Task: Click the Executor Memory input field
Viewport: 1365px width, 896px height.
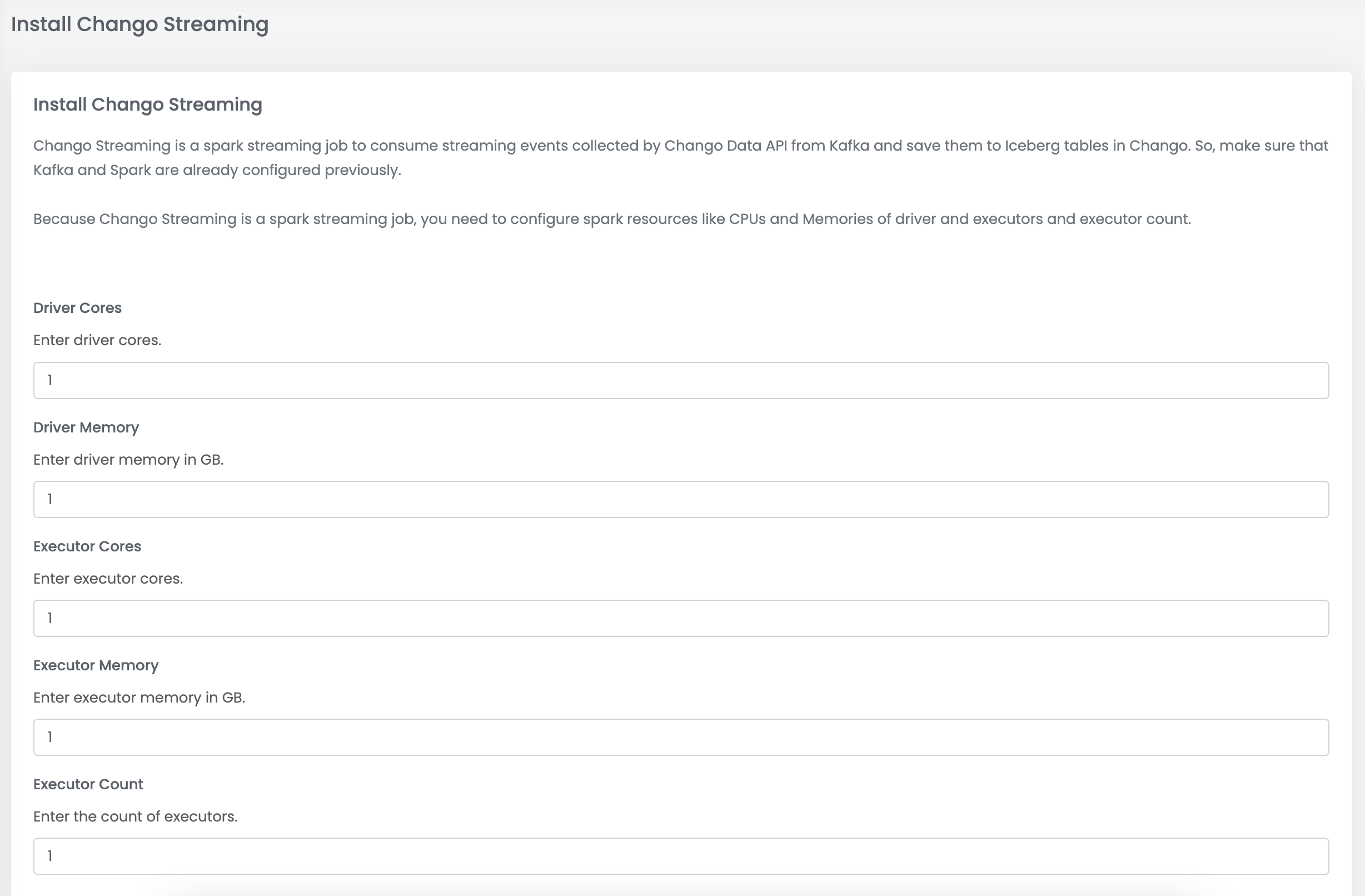Action: coord(681,737)
